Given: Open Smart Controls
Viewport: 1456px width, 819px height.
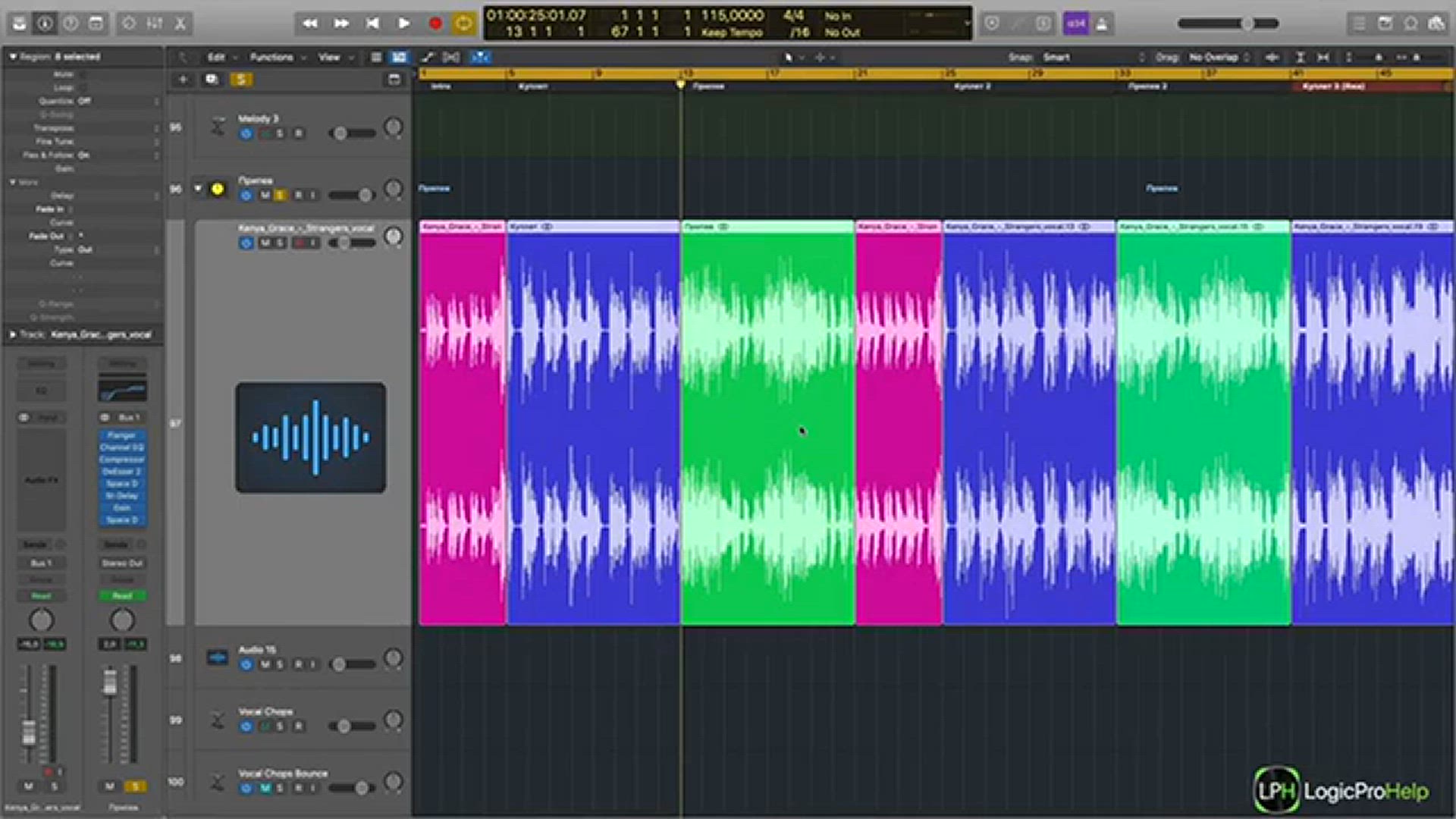Looking at the screenshot, I should click(x=129, y=24).
